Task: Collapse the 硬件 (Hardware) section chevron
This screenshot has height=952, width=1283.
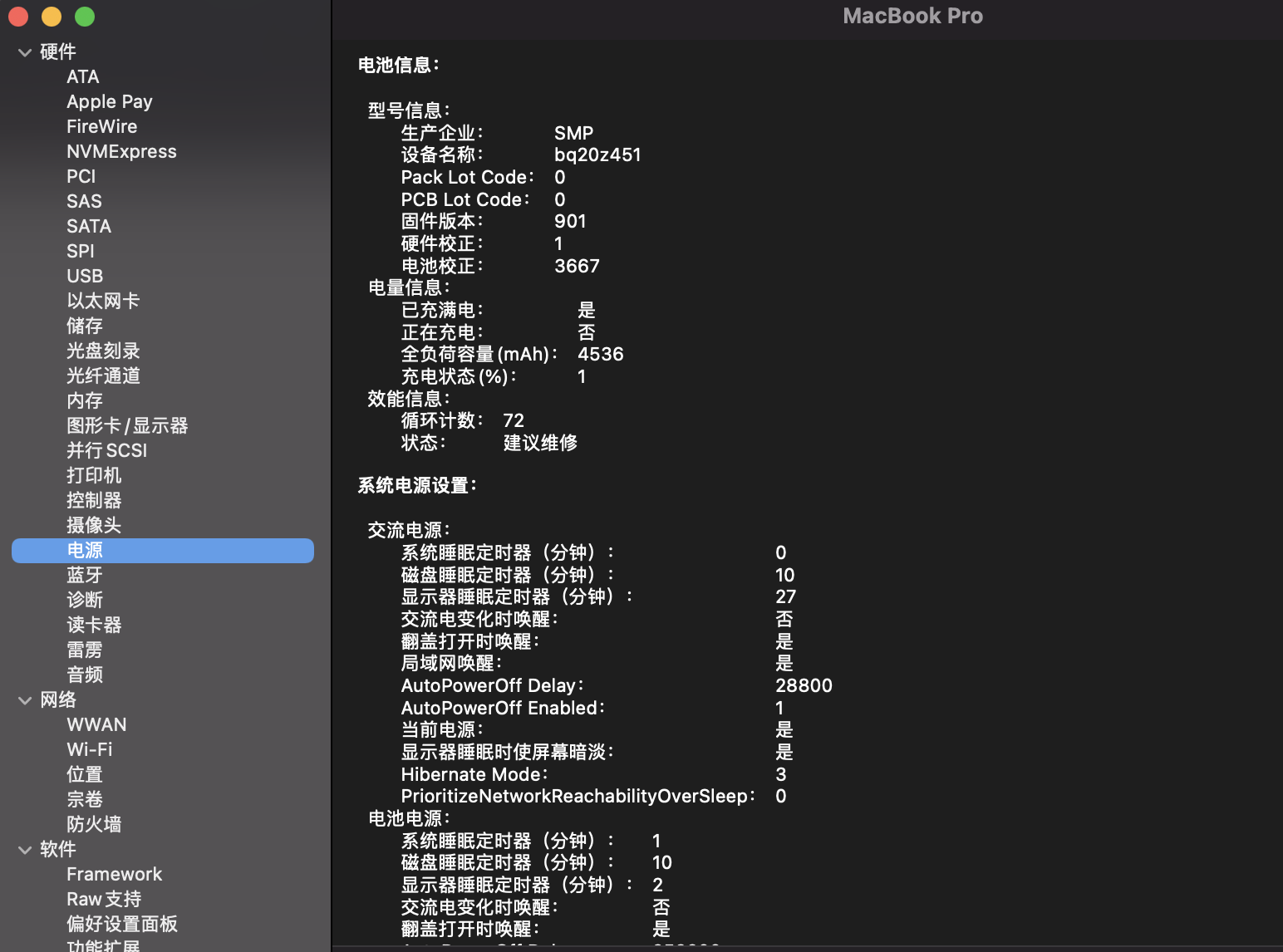Action: pos(25,52)
